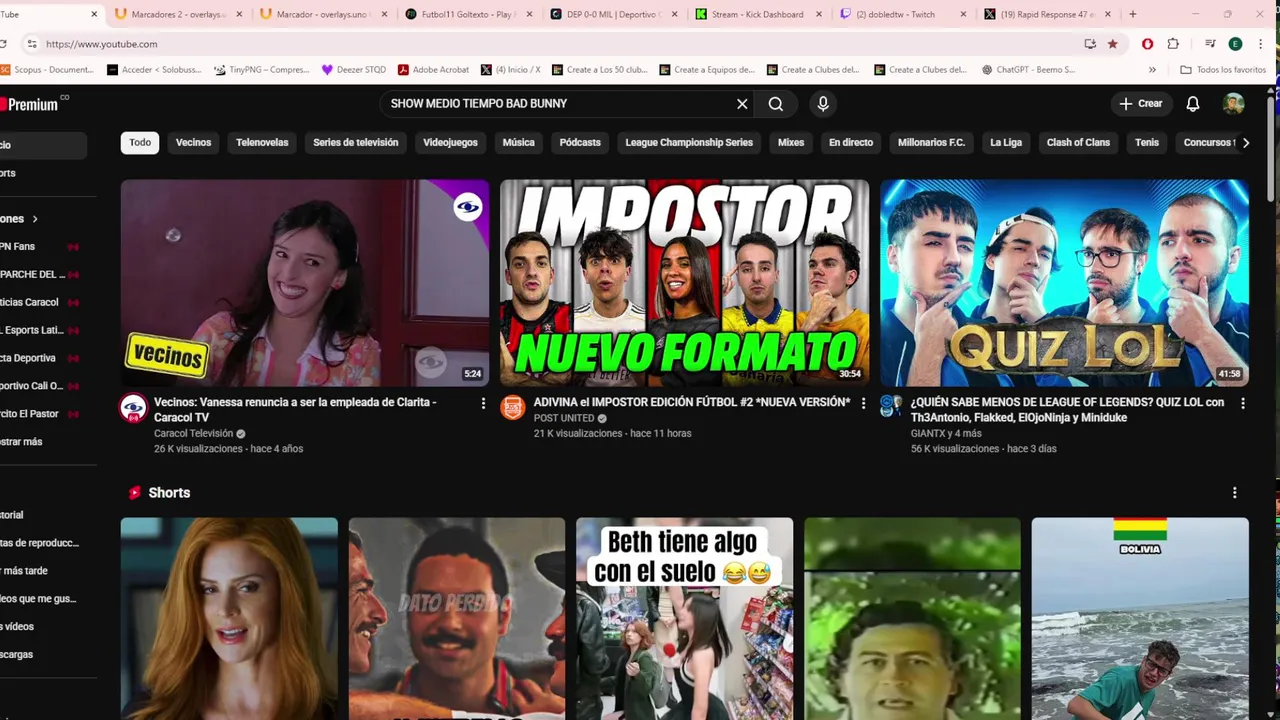Select the Tenis filter chip
1280x720 pixels.
(x=1147, y=143)
